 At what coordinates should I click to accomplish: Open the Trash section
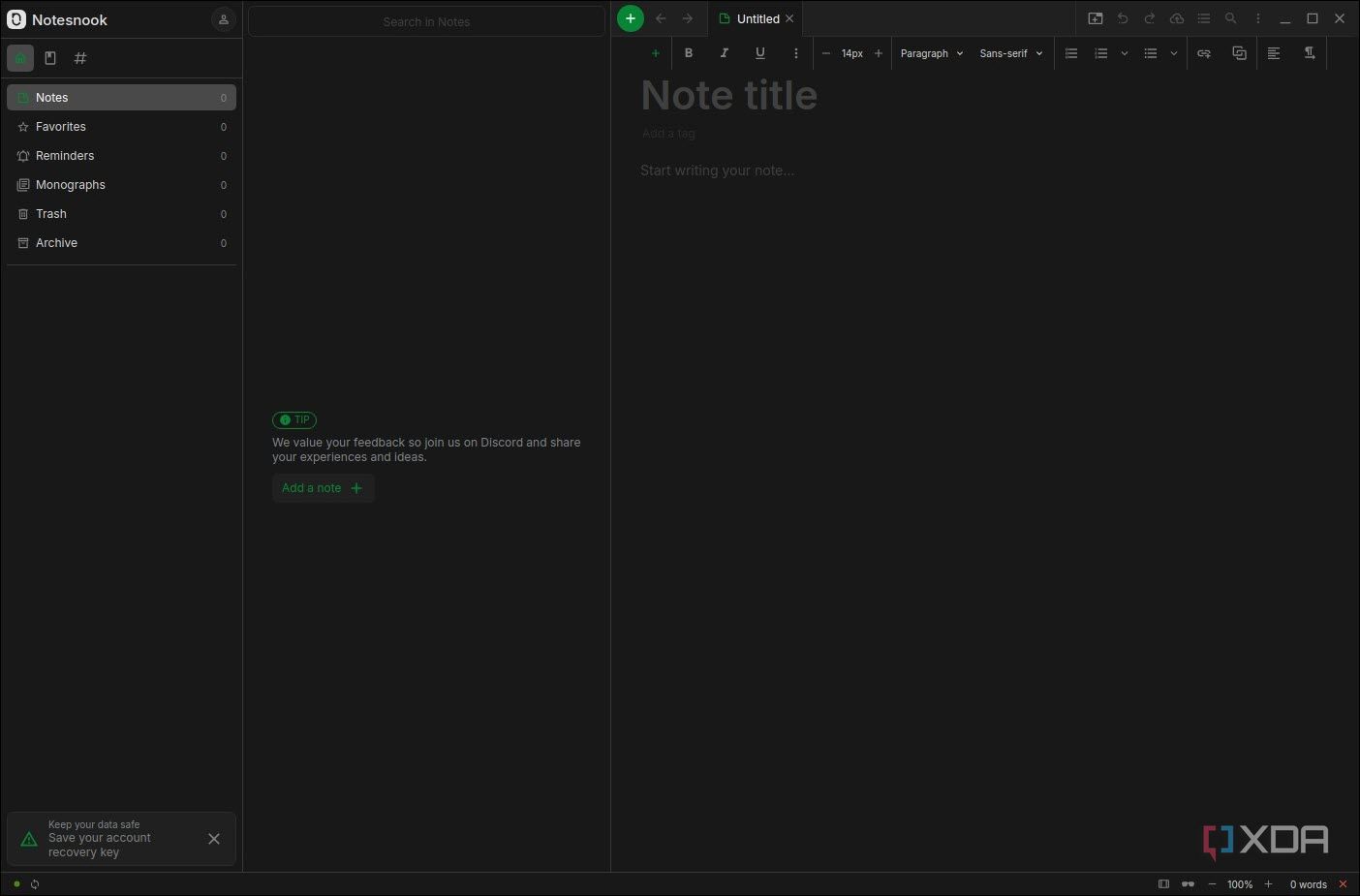pos(121,214)
